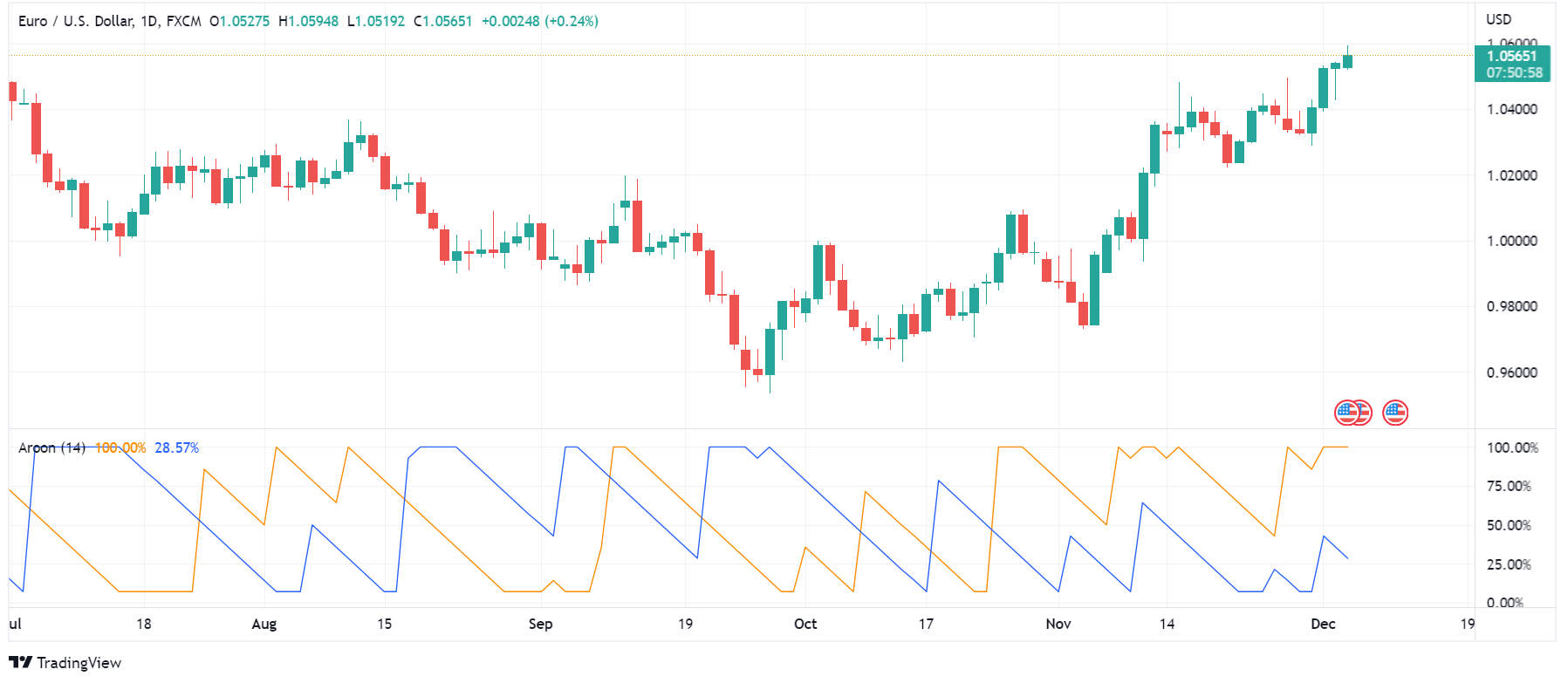Click the Sep label on the time axis
The image size is (1568, 683).
[x=540, y=624]
